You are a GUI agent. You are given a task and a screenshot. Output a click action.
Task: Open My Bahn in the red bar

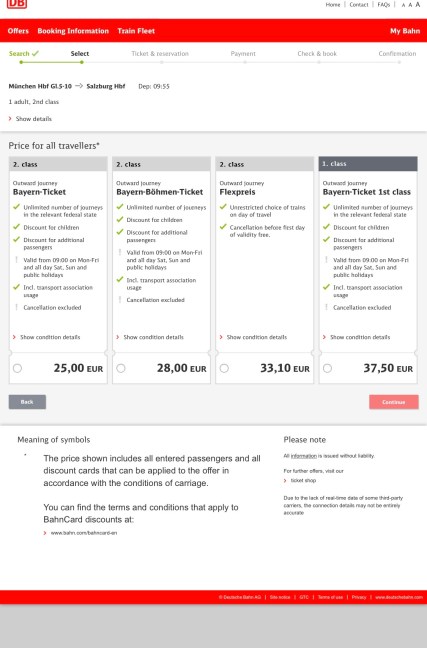point(405,31)
